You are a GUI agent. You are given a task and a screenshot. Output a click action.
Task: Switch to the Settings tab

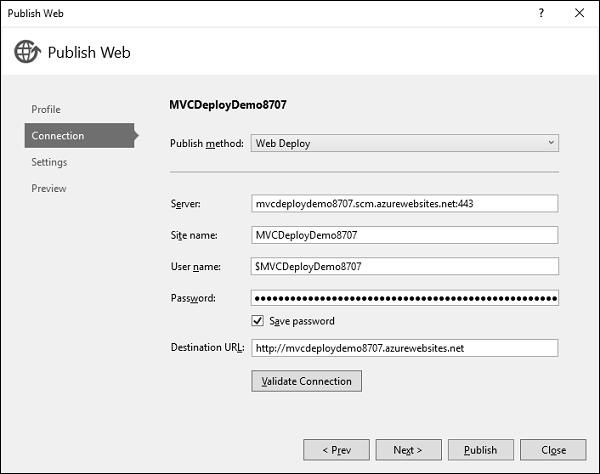[49, 162]
